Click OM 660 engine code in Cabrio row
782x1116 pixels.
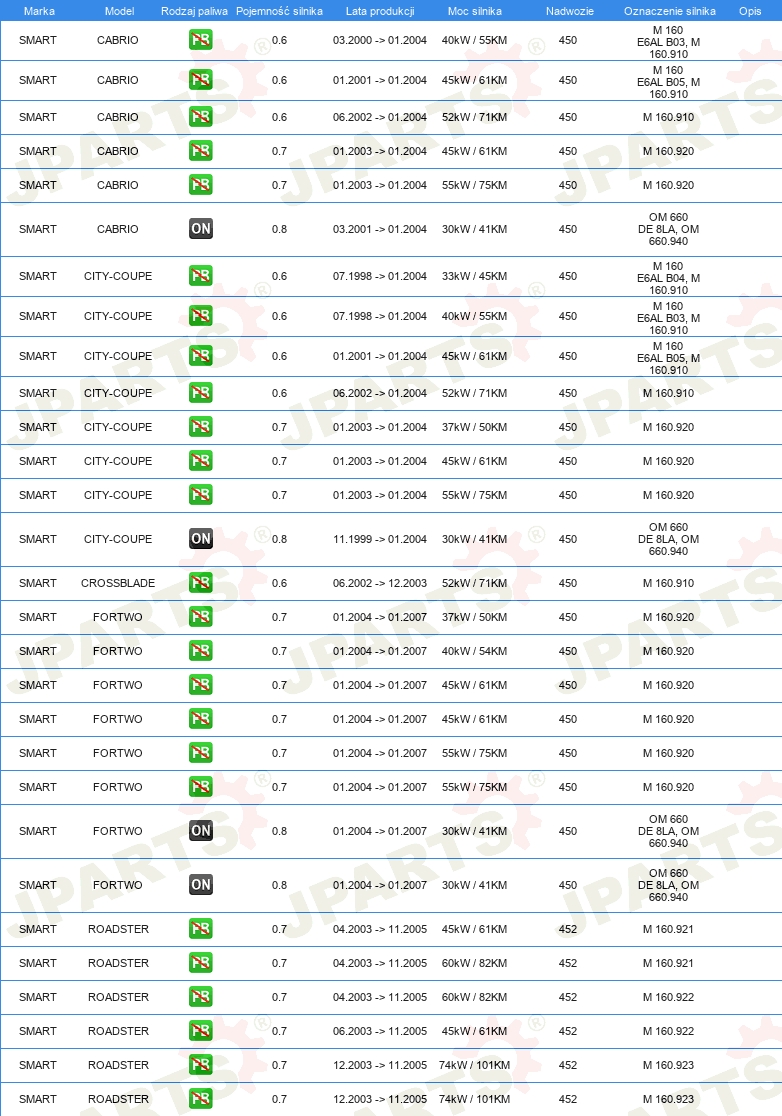click(668, 229)
